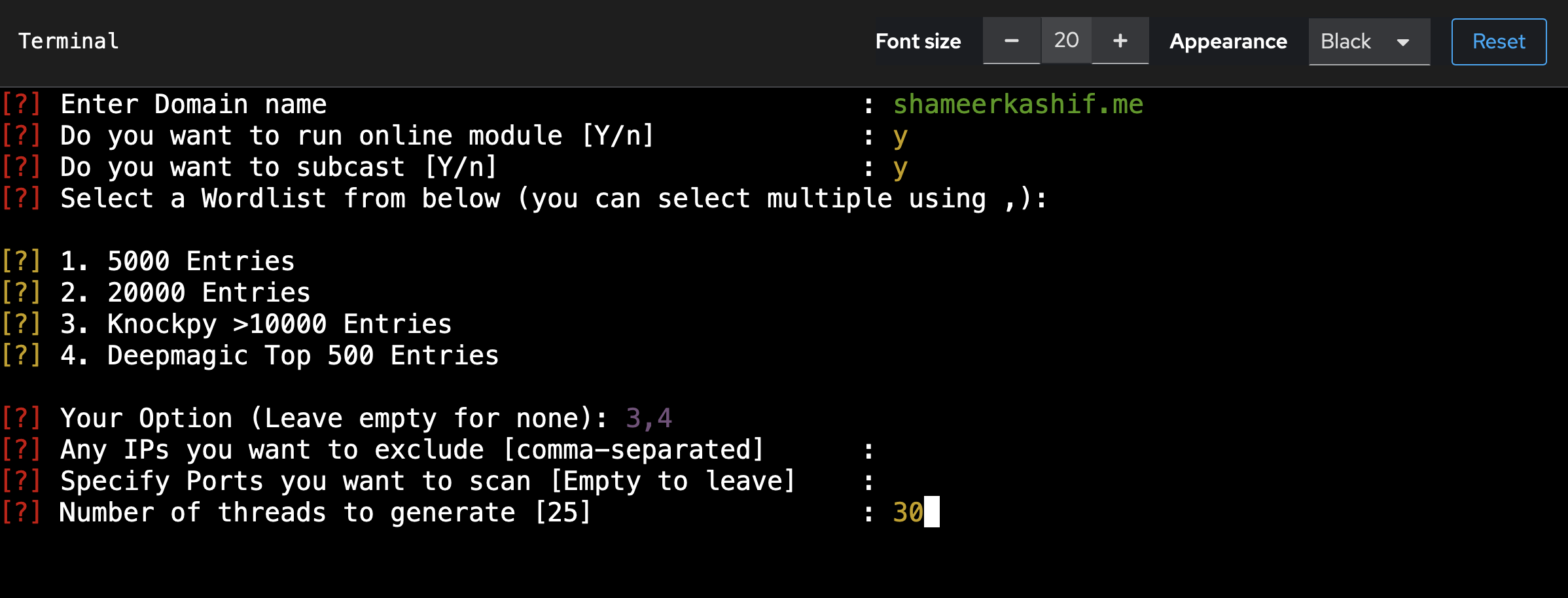Click the 'Deepmagic Top 500 Entries' line
This screenshot has width=1568, height=598.
[x=303, y=355]
